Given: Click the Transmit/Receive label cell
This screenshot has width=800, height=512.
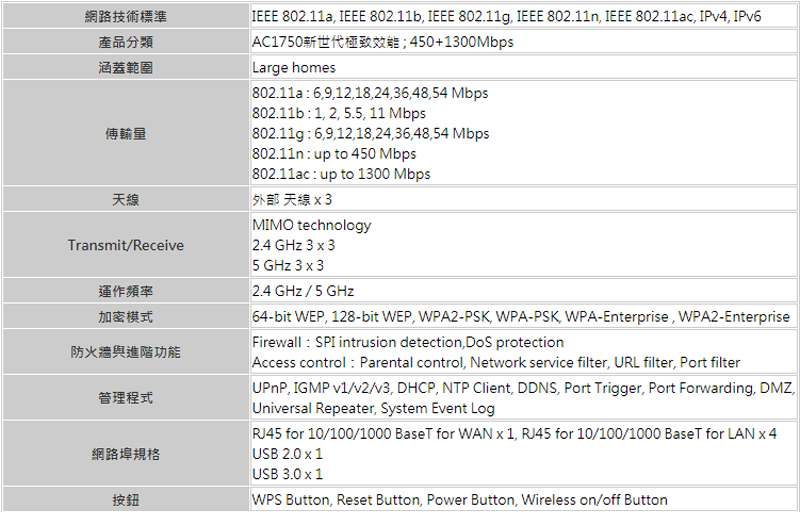Looking at the screenshot, I should [x=126, y=245].
